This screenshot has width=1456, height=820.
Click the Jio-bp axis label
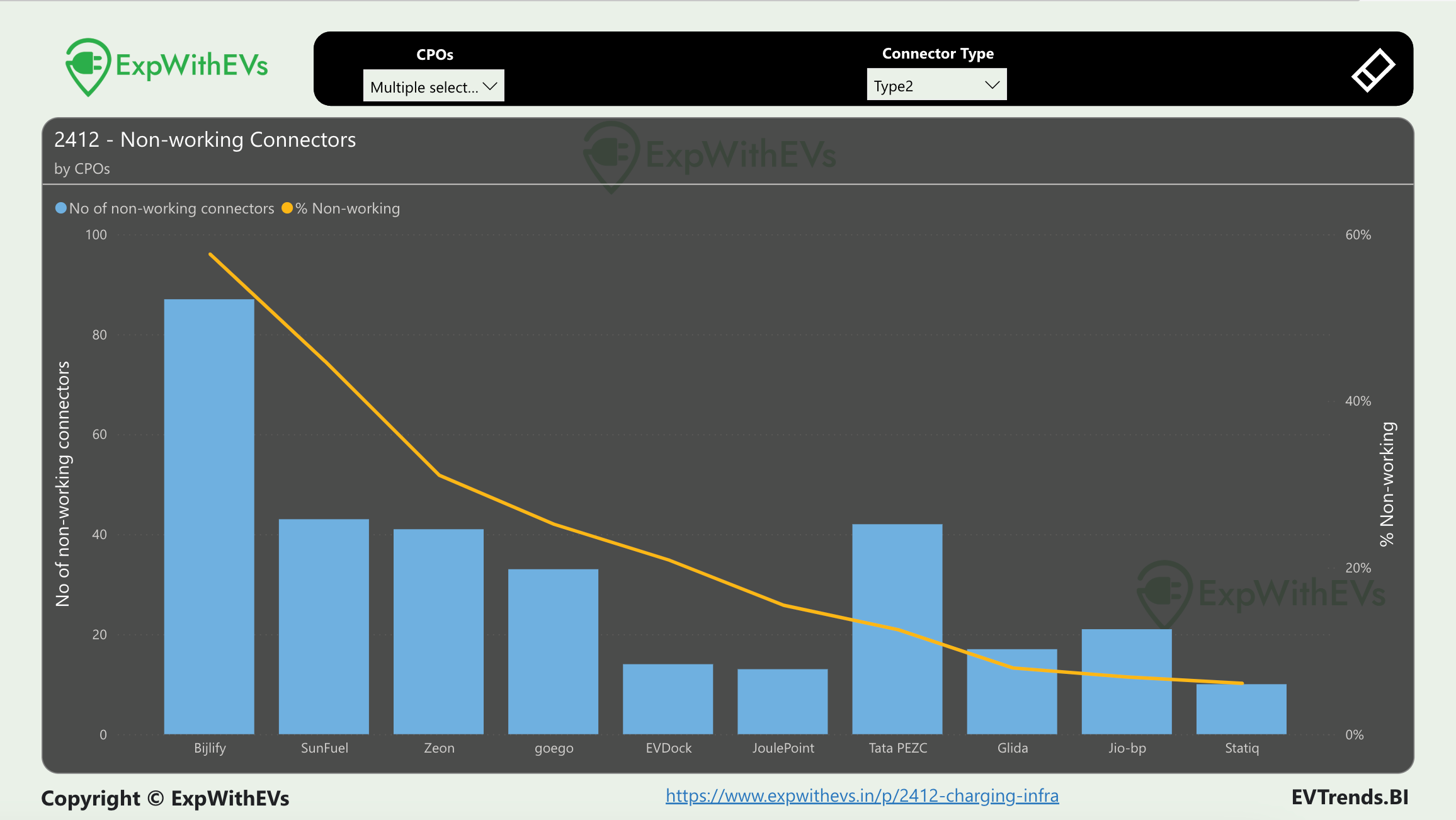(x=1127, y=749)
